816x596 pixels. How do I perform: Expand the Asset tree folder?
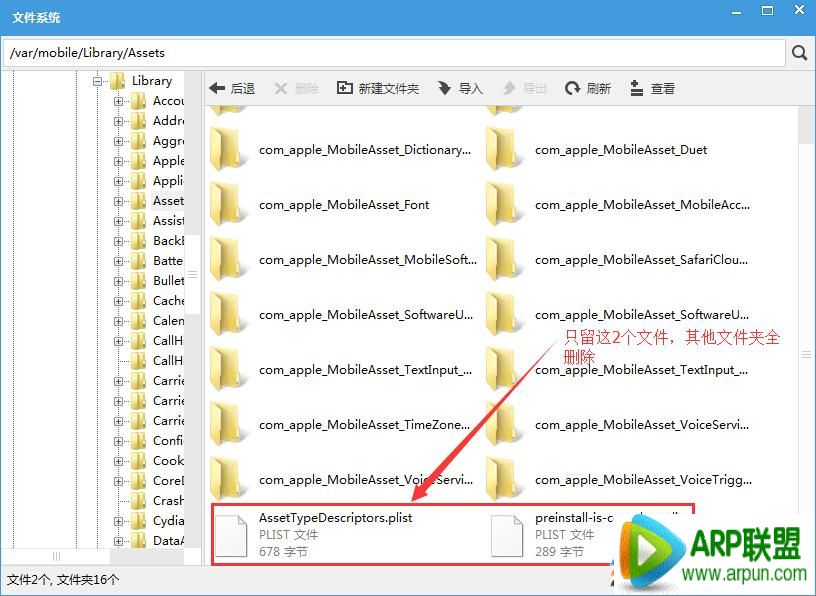(119, 201)
